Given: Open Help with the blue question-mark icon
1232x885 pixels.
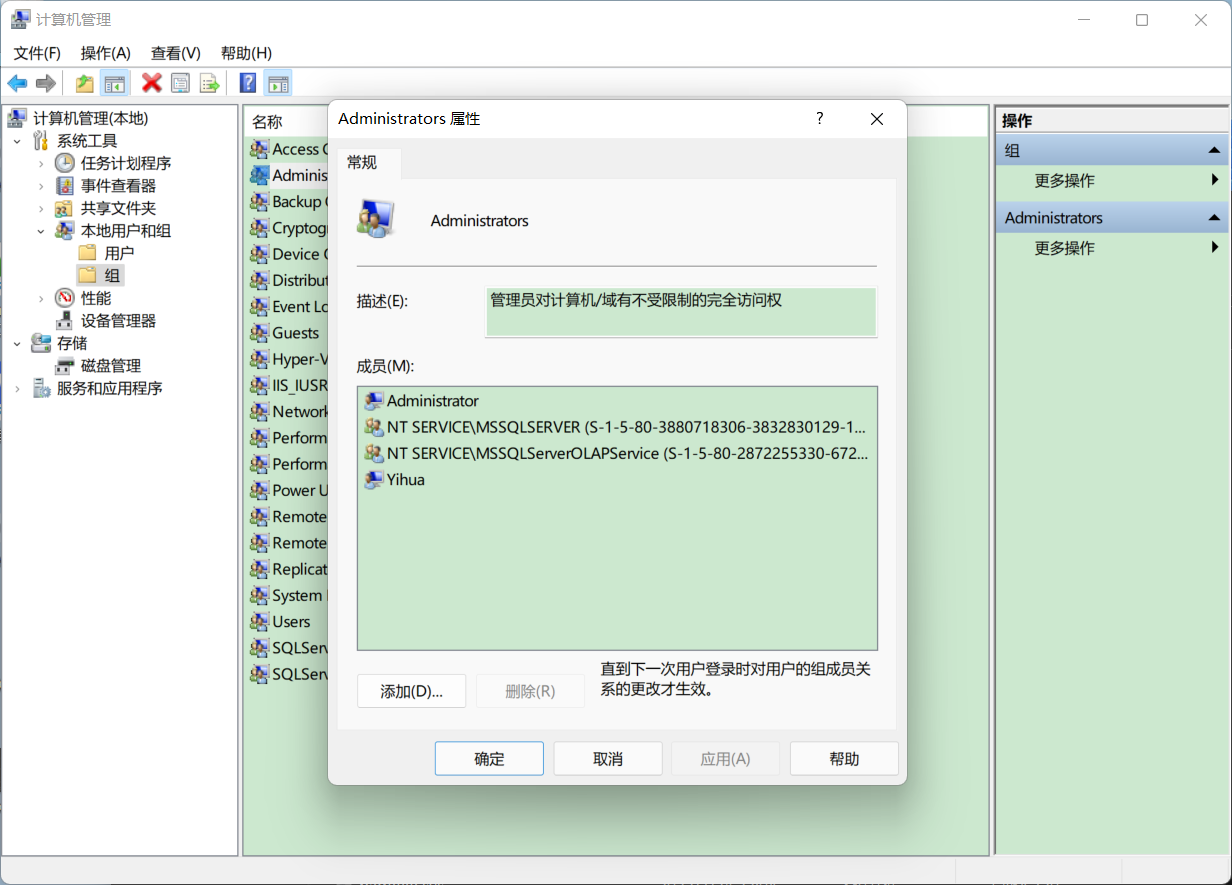Looking at the screenshot, I should (248, 83).
